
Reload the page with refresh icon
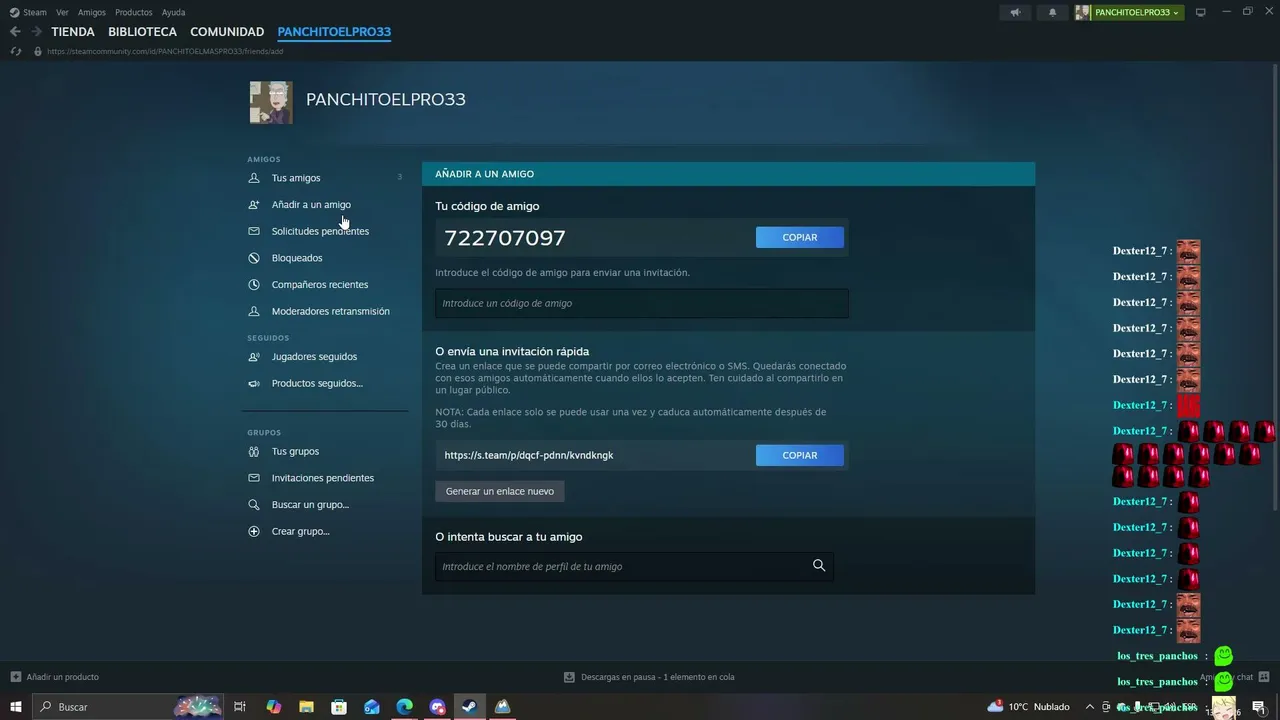point(15,51)
